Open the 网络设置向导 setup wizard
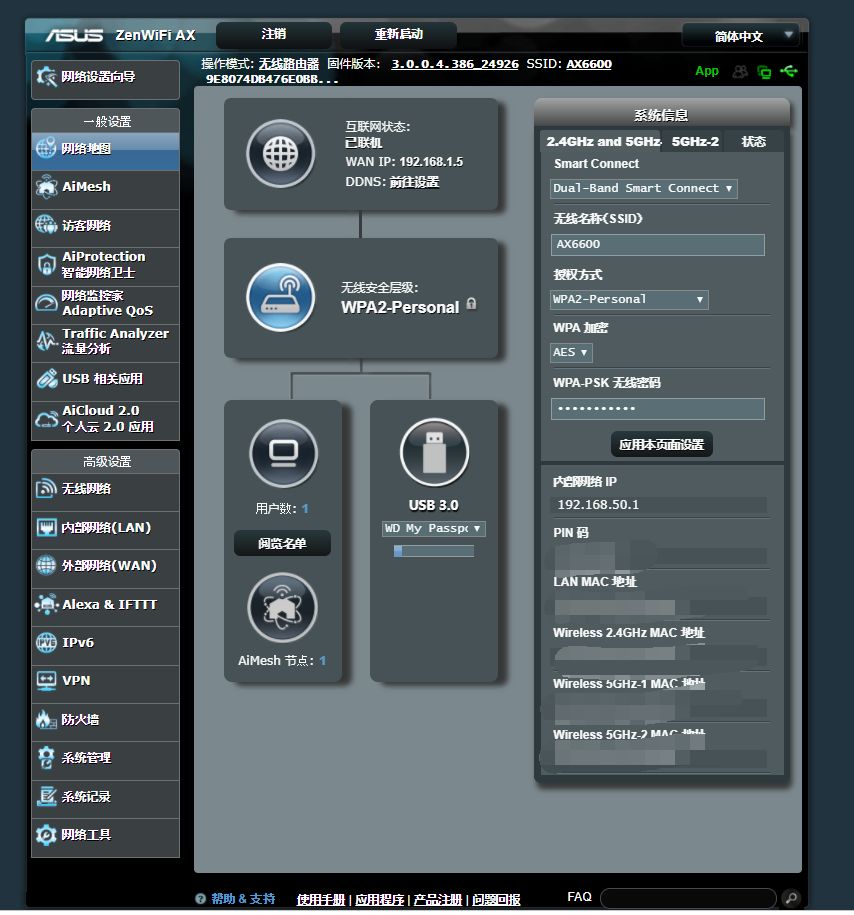This screenshot has width=854, height=915. pos(106,78)
